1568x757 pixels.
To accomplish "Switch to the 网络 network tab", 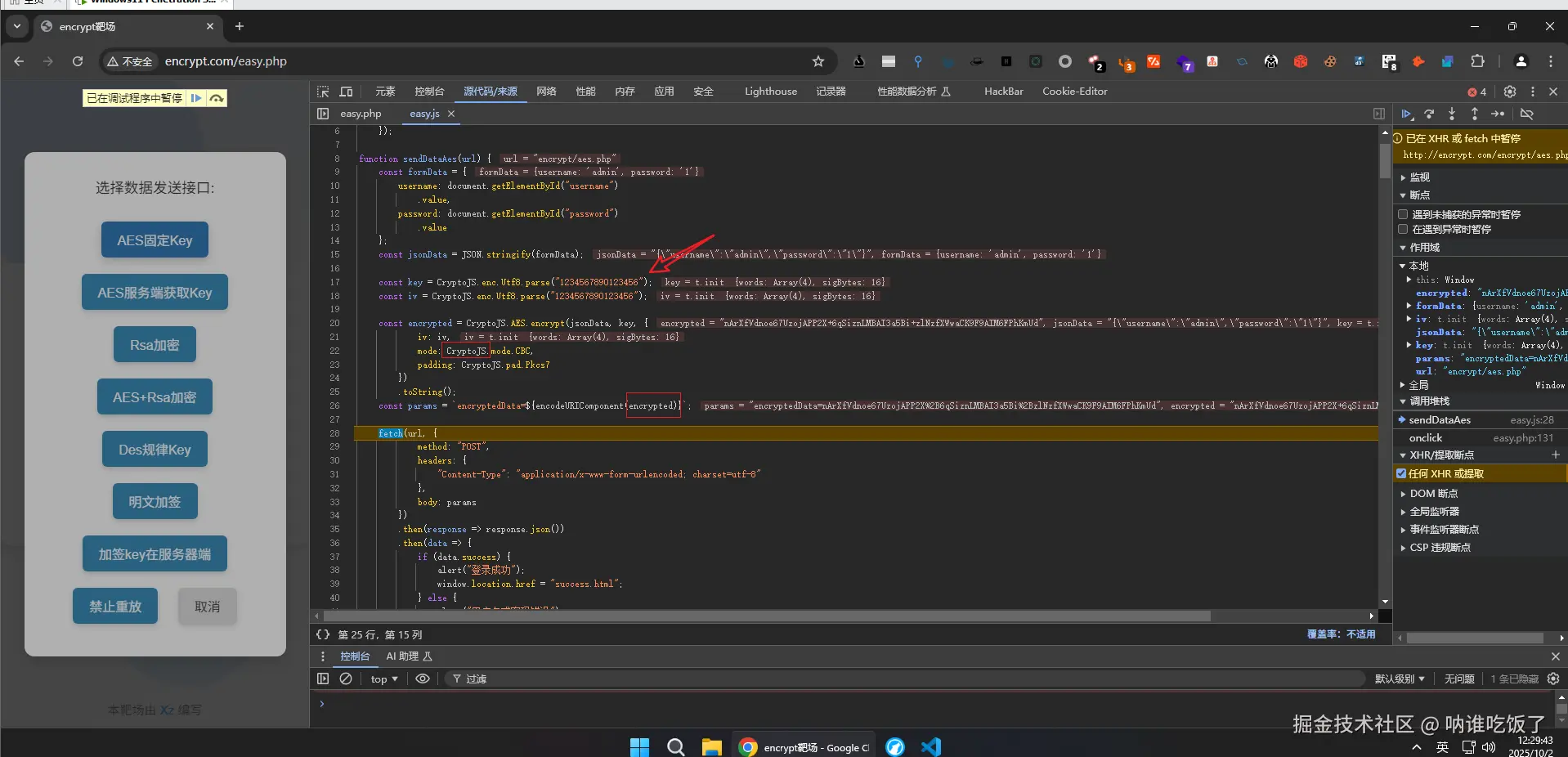I will (x=546, y=92).
